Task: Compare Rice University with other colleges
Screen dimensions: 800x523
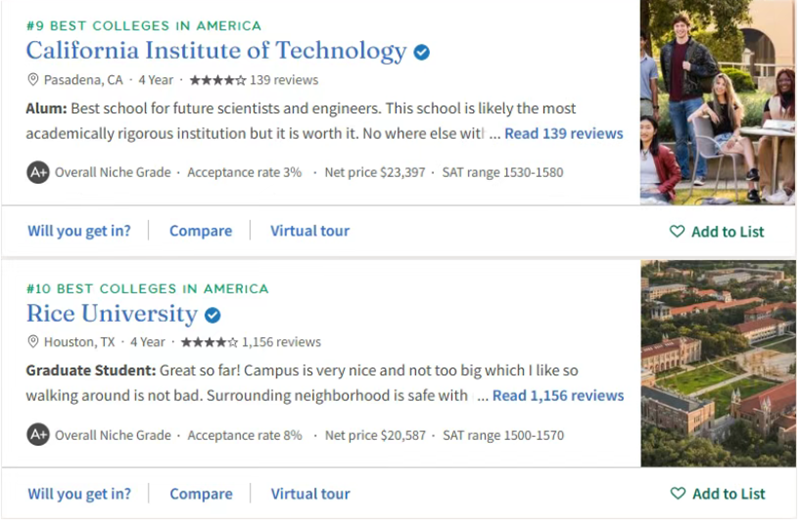Action: 200,494
